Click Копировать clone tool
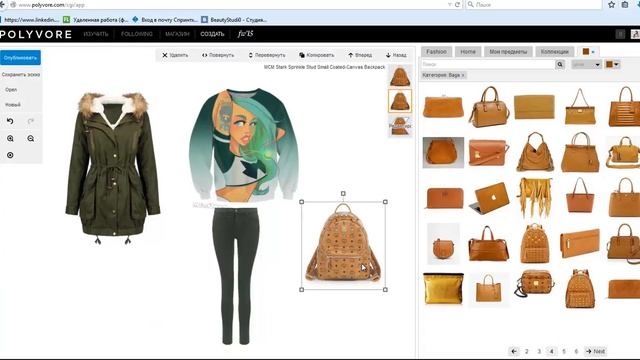640x360 pixels. point(317,55)
